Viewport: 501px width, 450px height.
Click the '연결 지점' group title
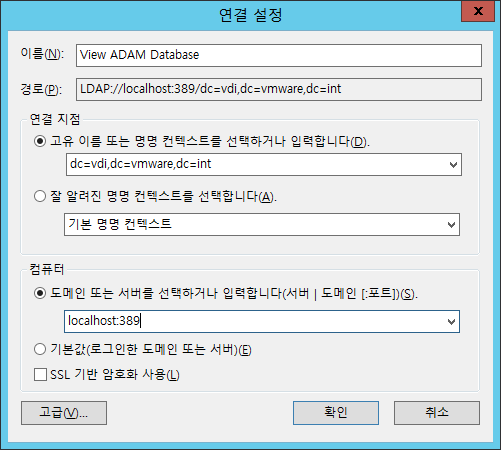tap(55, 119)
